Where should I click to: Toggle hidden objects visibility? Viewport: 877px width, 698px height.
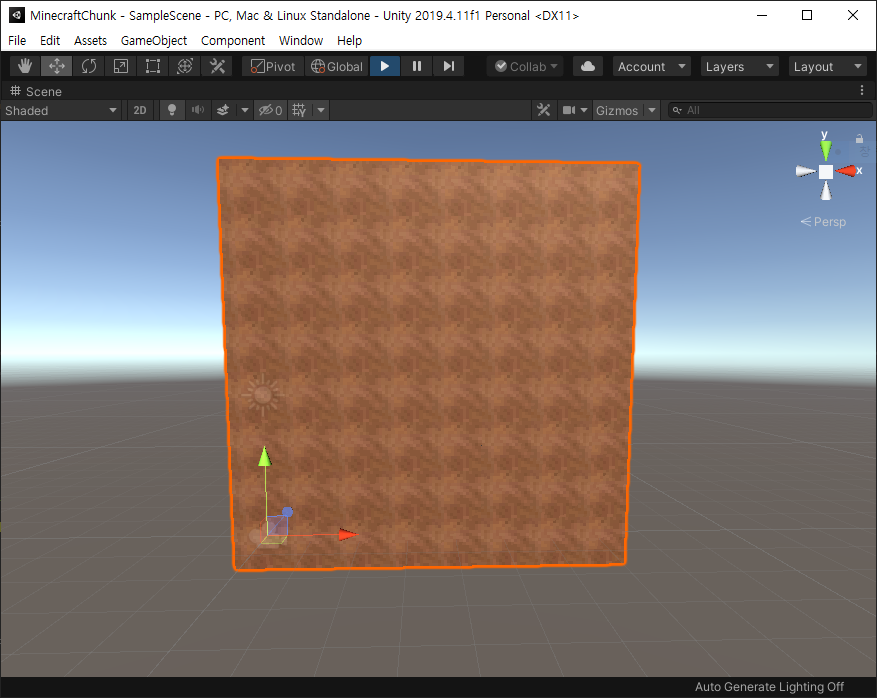tap(270, 110)
